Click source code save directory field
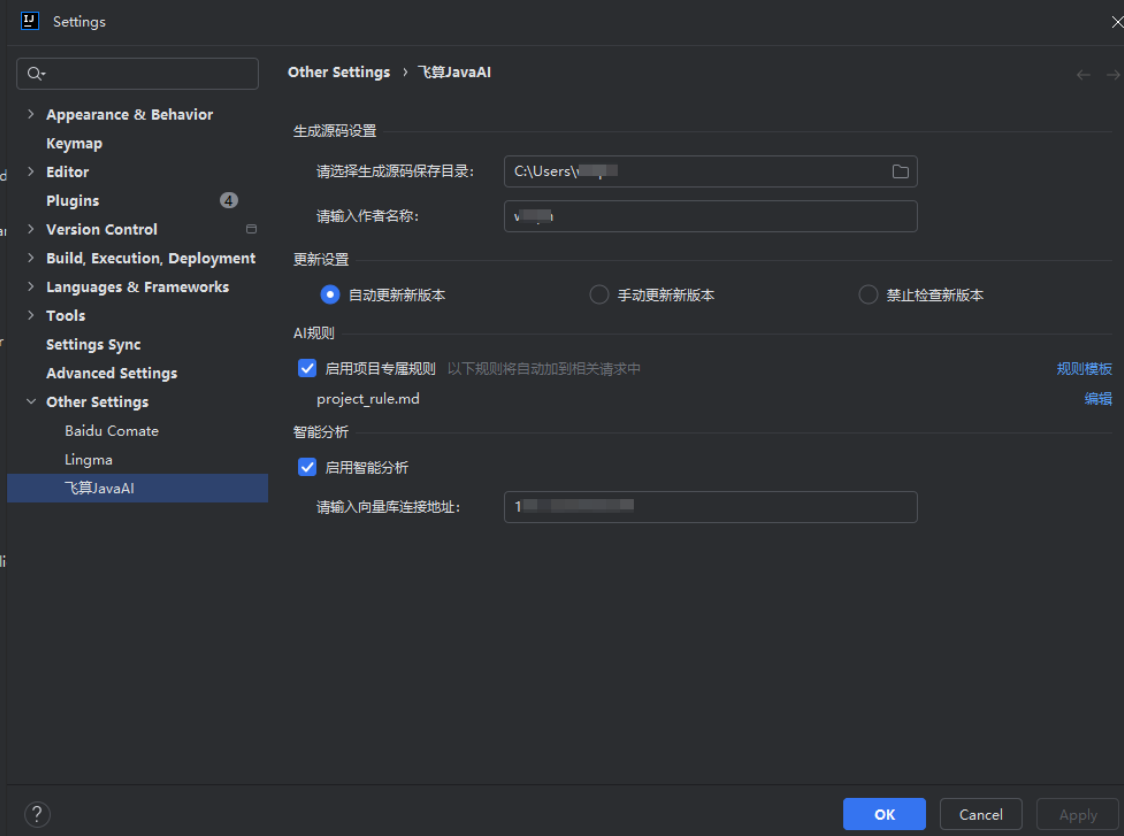 pos(710,171)
